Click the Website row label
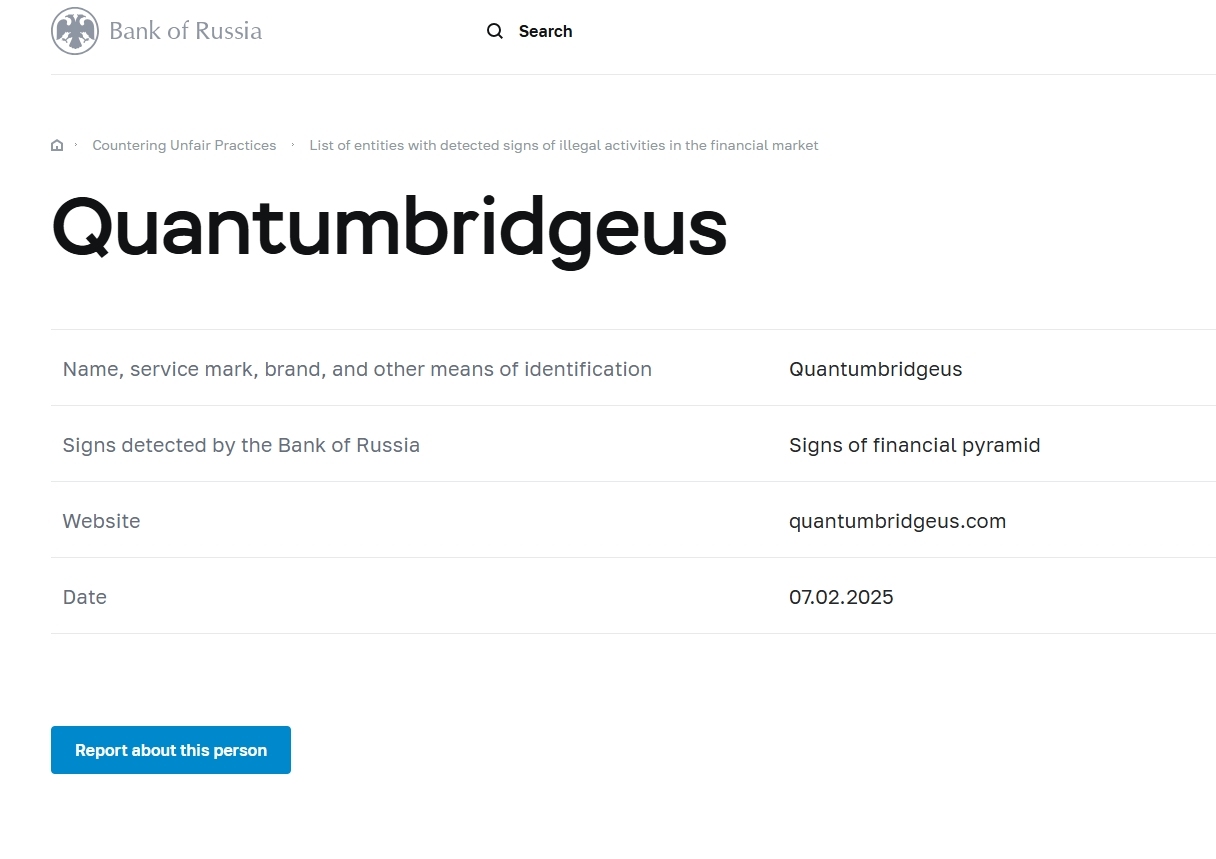This screenshot has height=859, width=1216. pyautogui.click(x=101, y=521)
